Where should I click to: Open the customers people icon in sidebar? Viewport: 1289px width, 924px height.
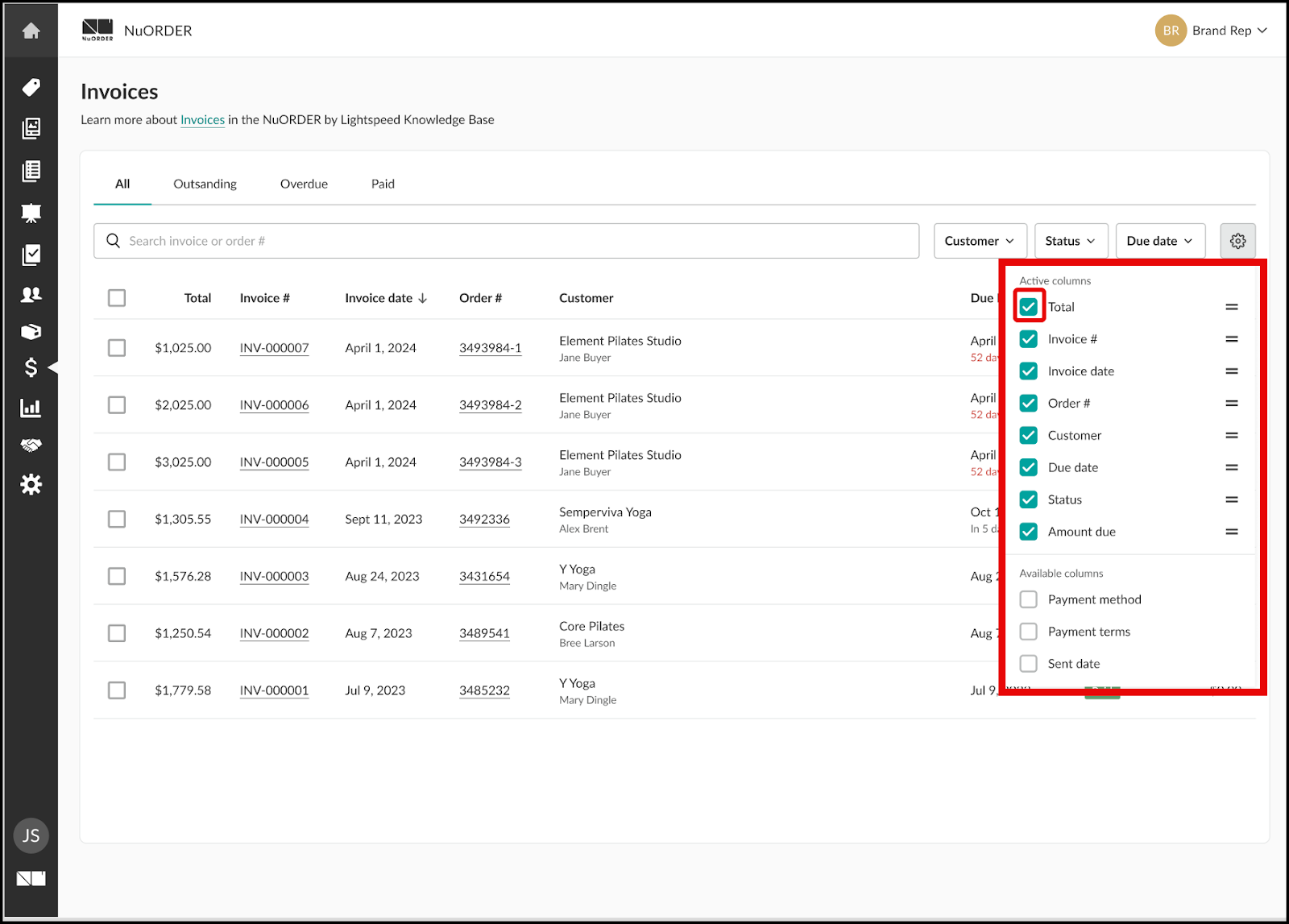click(31, 295)
